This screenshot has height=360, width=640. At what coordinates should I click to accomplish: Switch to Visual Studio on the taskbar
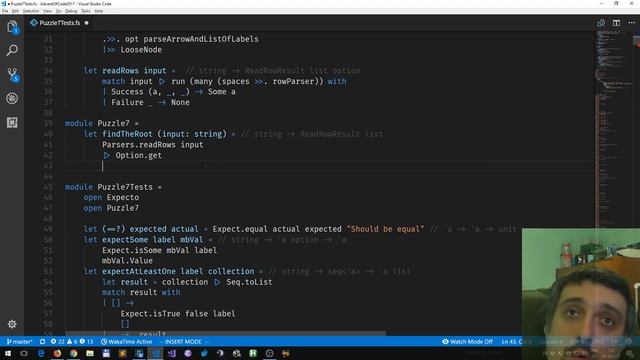tap(171, 353)
